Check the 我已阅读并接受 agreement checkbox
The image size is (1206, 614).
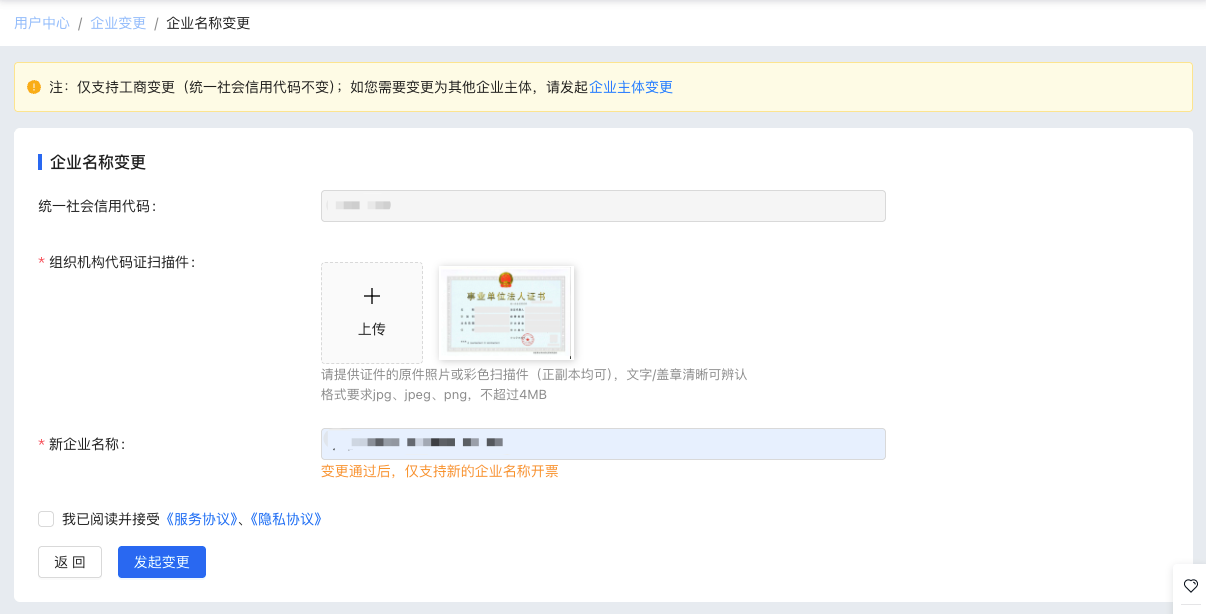coord(46,518)
